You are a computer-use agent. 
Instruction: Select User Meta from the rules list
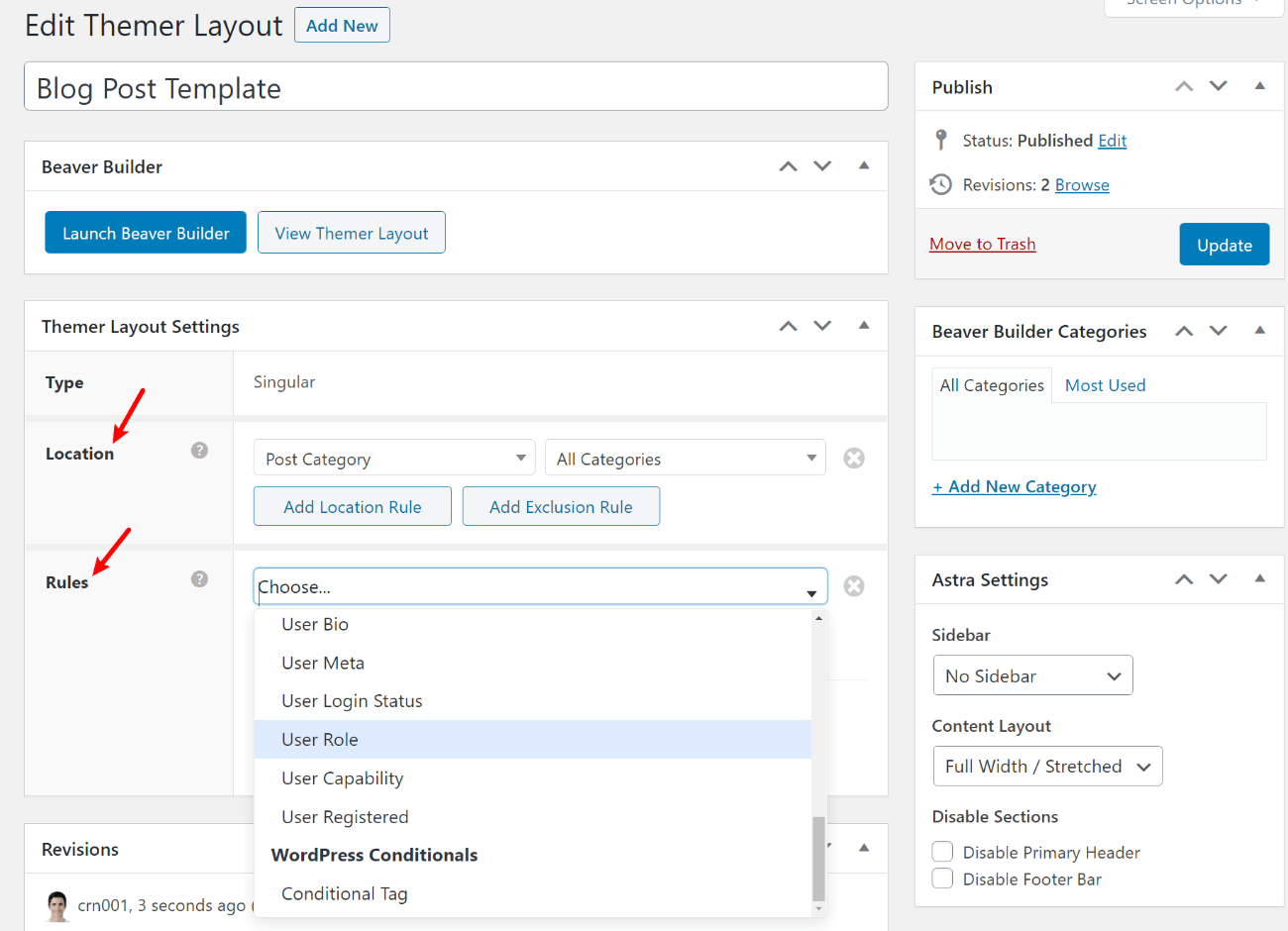(x=533, y=663)
